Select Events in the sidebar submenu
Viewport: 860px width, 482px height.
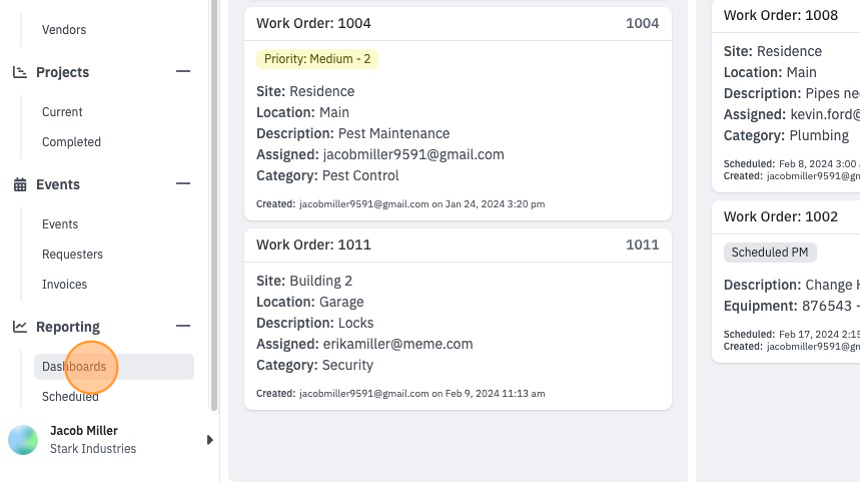[x=60, y=224]
